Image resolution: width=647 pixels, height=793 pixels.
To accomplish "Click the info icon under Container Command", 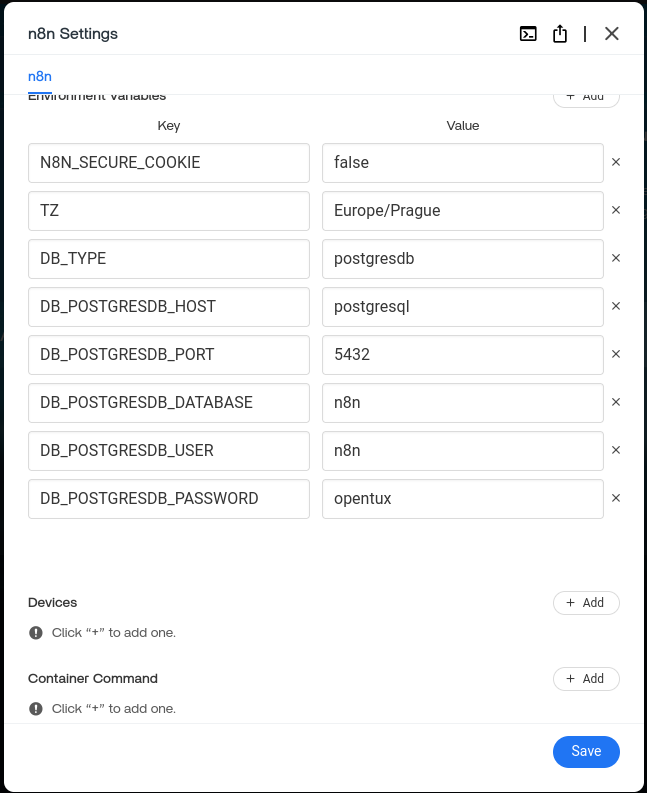I will coord(36,709).
